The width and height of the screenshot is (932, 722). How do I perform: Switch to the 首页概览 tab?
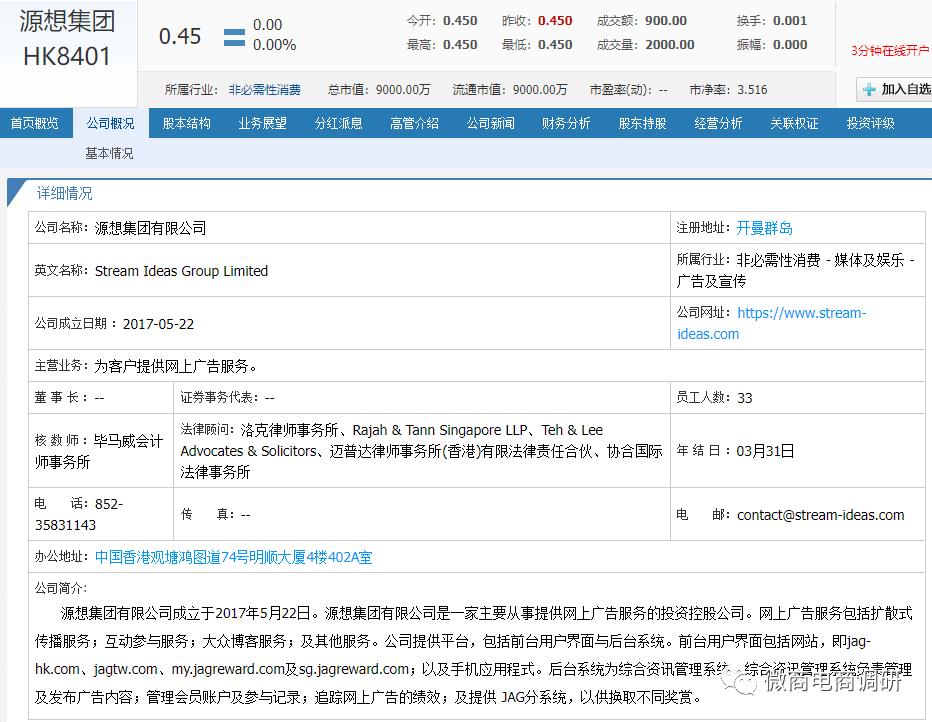(36, 122)
